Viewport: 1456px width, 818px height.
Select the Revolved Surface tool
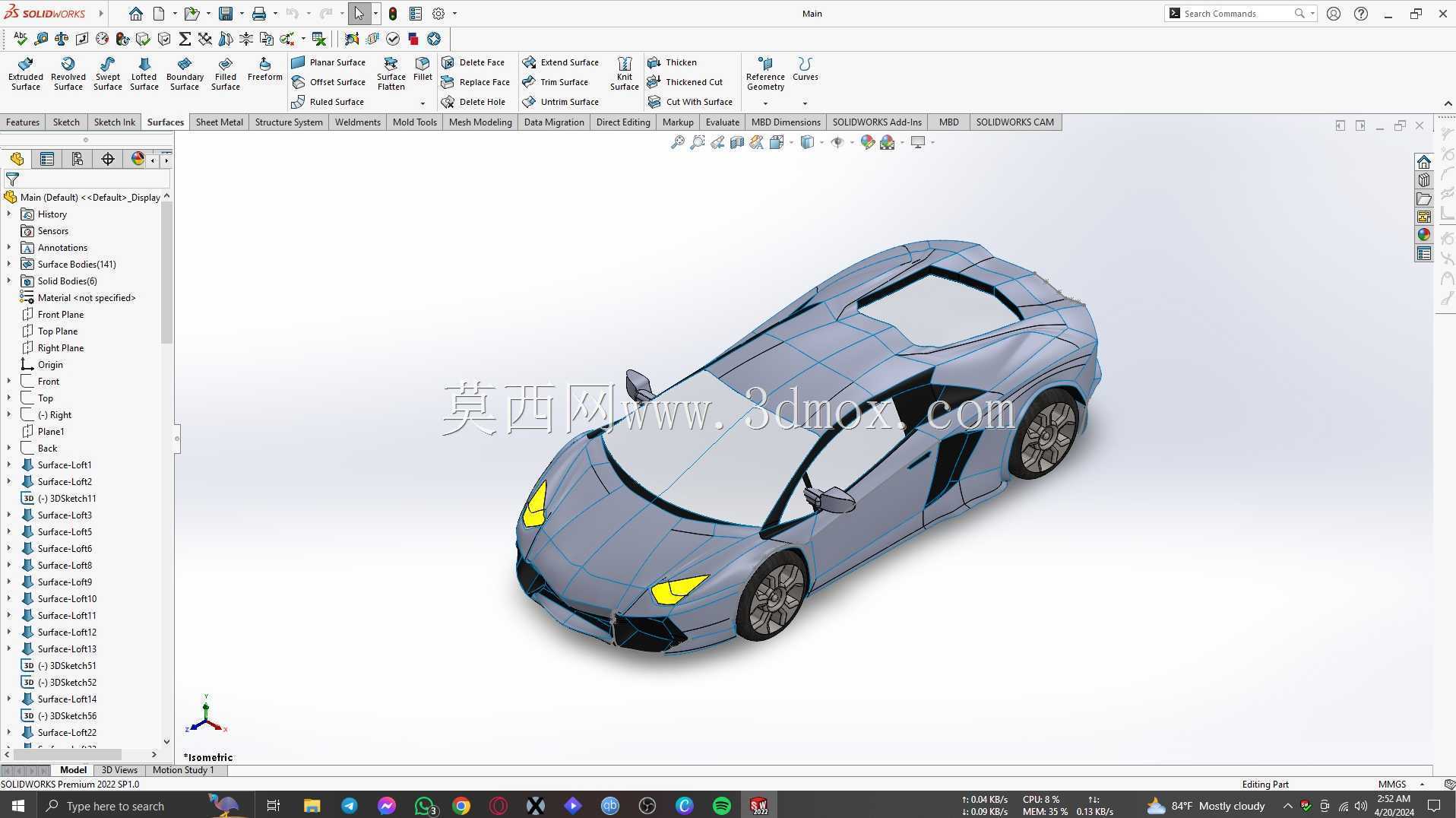[x=68, y=73]
